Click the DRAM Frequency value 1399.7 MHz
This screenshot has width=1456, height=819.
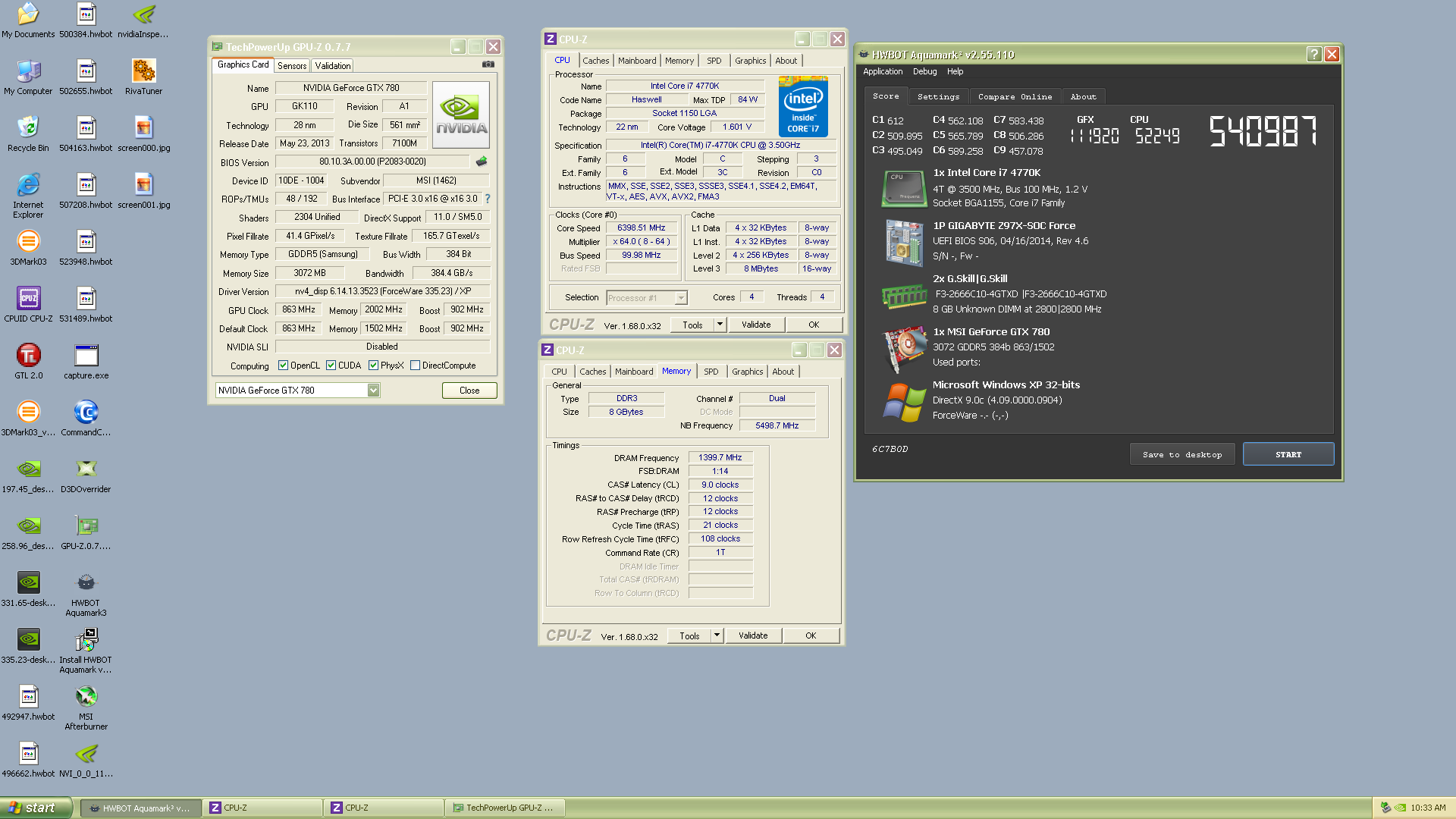click(720, 457)
